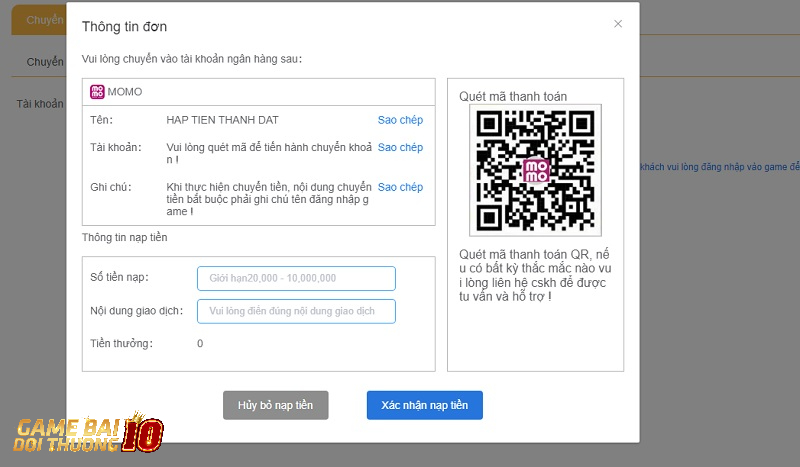Select the gold Chuyển tab in the background
The width and height of the screenshot is (800, 467).
click(39, 20)
